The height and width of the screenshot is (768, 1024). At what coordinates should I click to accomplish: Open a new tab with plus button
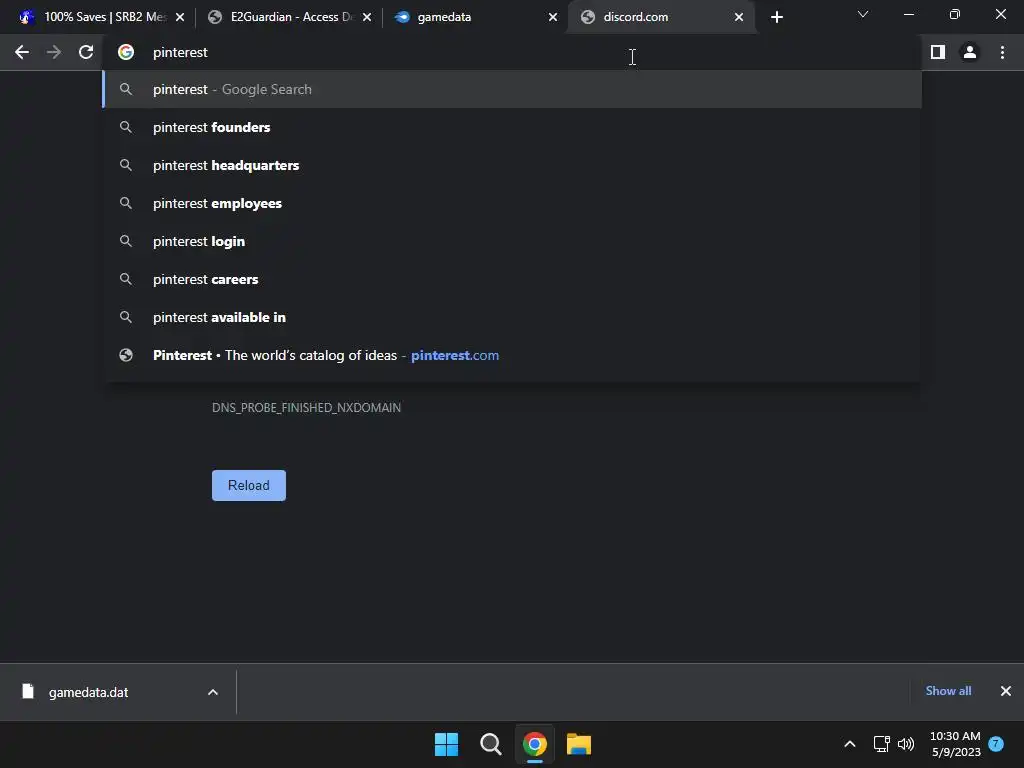pyautogui.click(x=776, y=17)
